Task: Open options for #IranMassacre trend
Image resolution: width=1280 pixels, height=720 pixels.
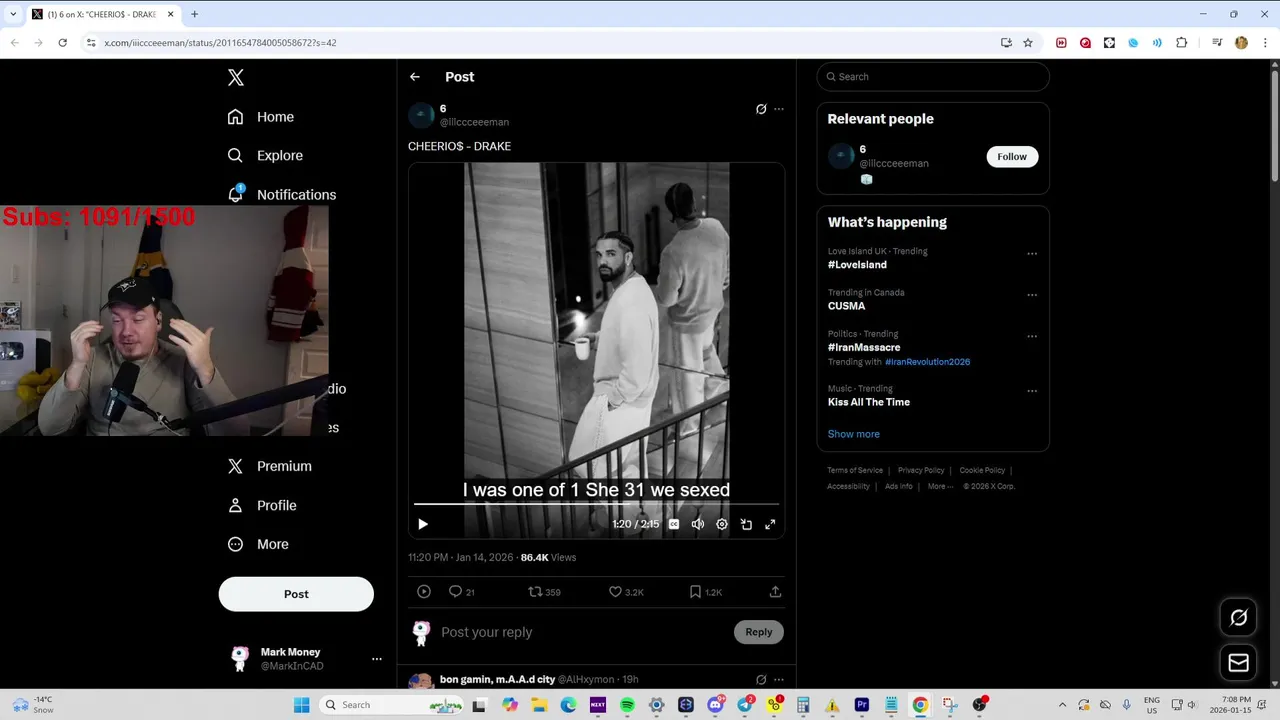Action: [x=1032, y=336]
